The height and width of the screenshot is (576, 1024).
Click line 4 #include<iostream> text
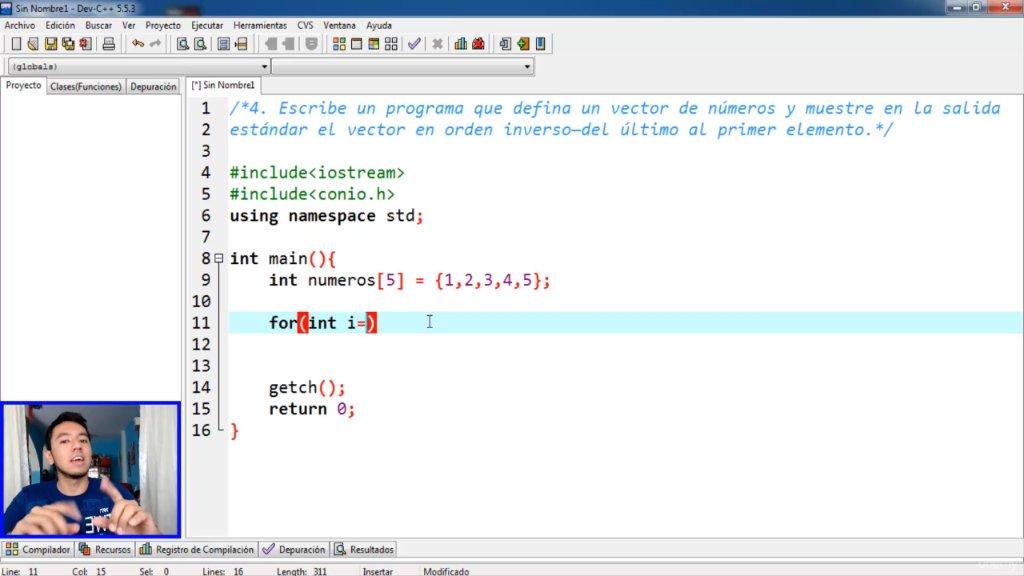[317, 172]
